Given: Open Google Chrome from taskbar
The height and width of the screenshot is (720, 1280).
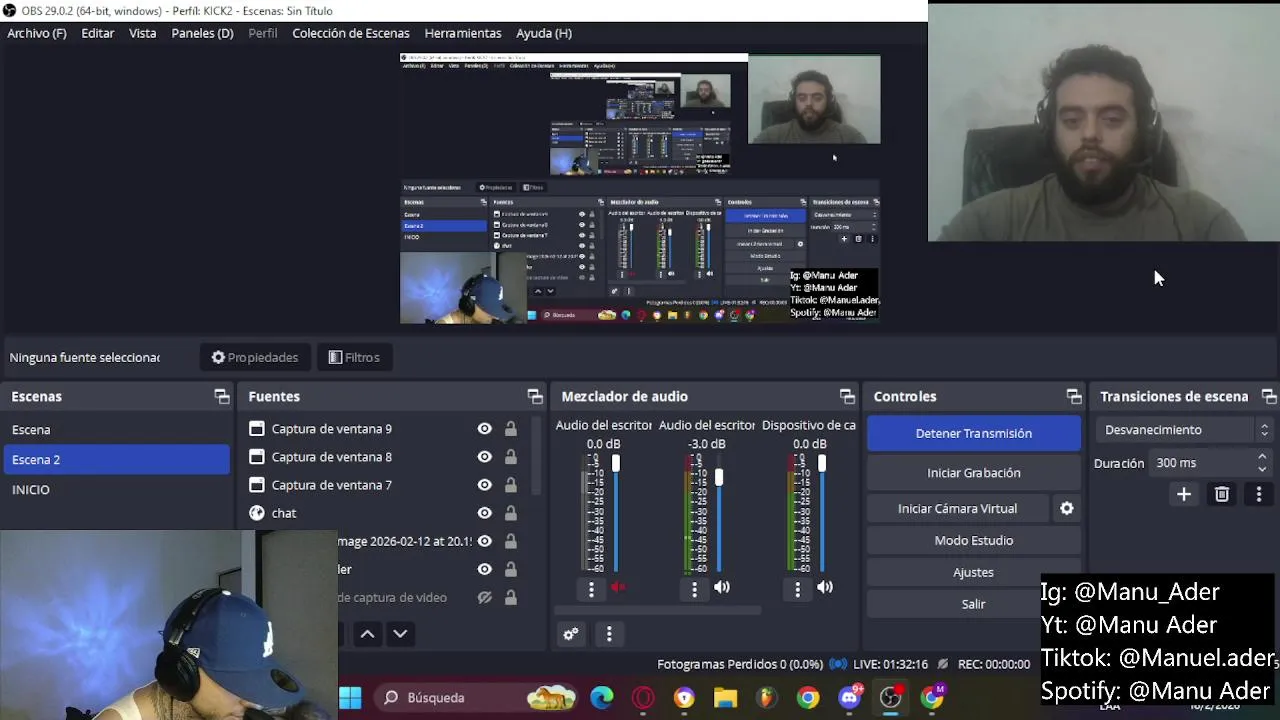Looking at the screenshot, I should pos(808,698).
